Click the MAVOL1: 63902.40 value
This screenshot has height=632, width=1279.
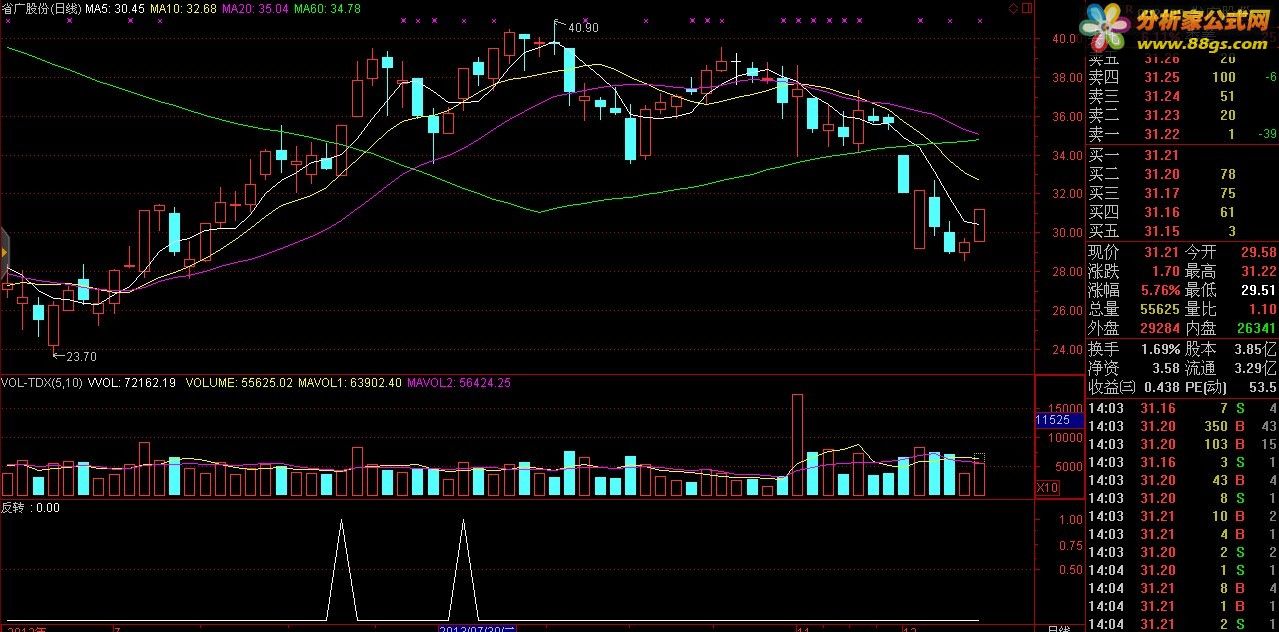[351, 382]
